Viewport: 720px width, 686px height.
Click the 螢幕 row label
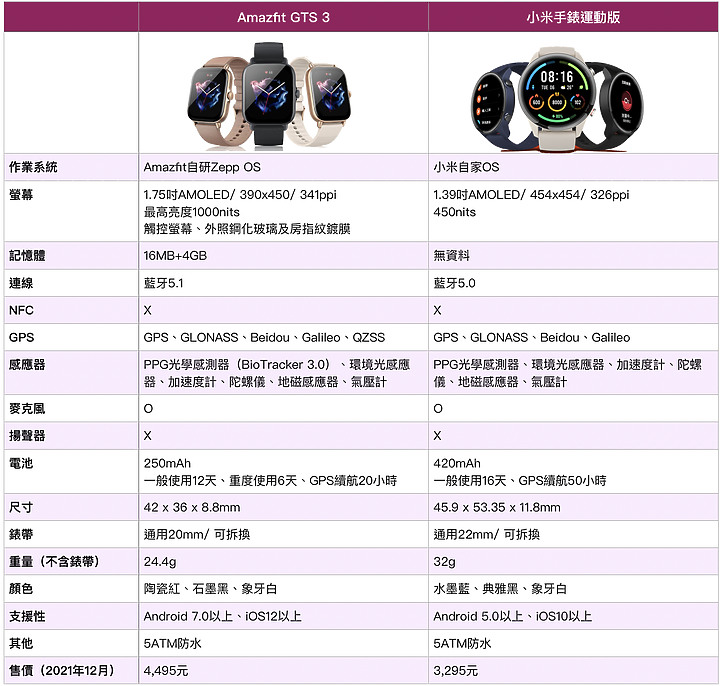click(x=21, y=195)
